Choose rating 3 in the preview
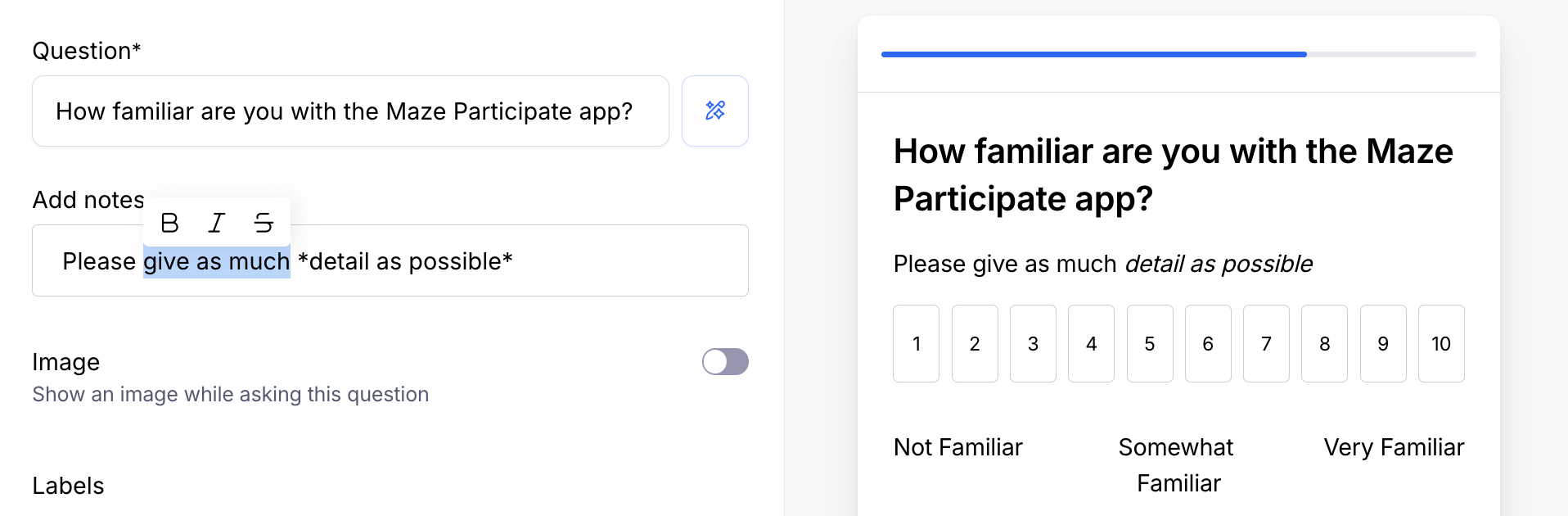The image size is (1568, 516). (1033, 344)
